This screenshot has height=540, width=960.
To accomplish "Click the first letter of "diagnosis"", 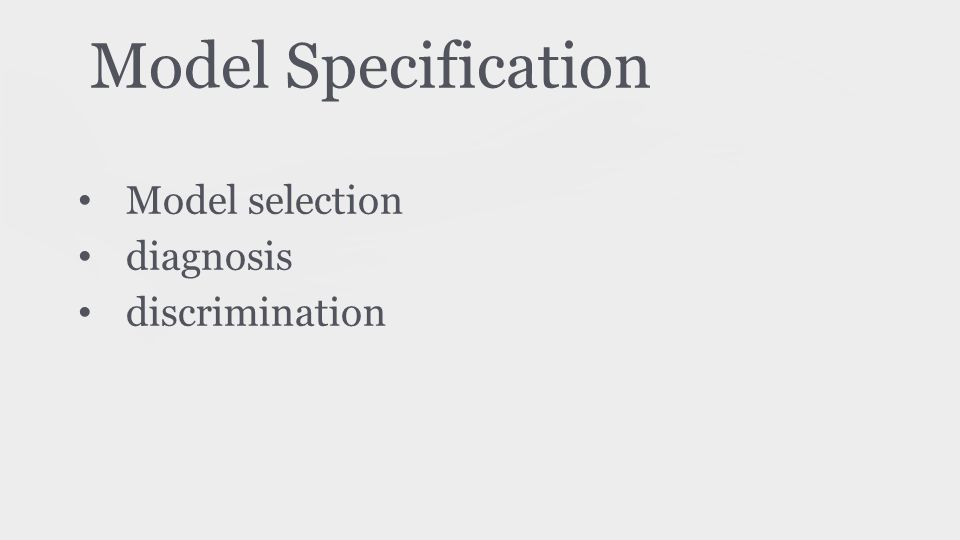I will click(x=136, y=255).
